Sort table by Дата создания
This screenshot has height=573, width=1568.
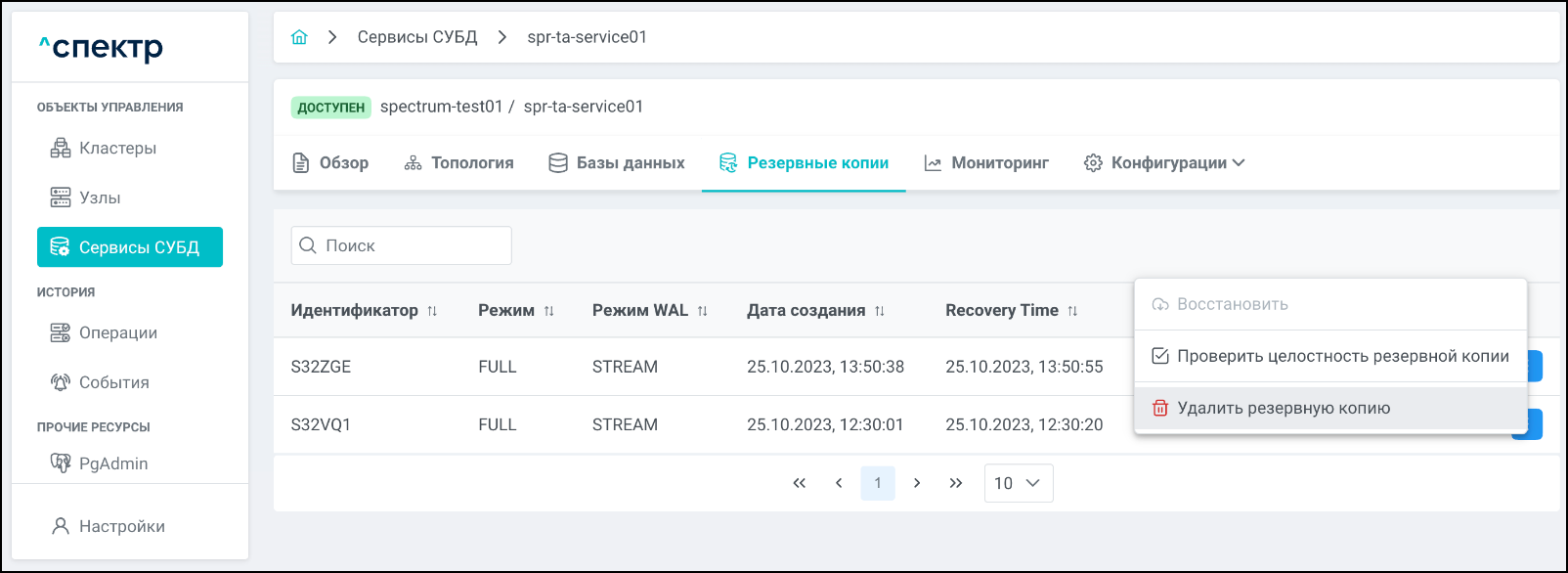879,311
